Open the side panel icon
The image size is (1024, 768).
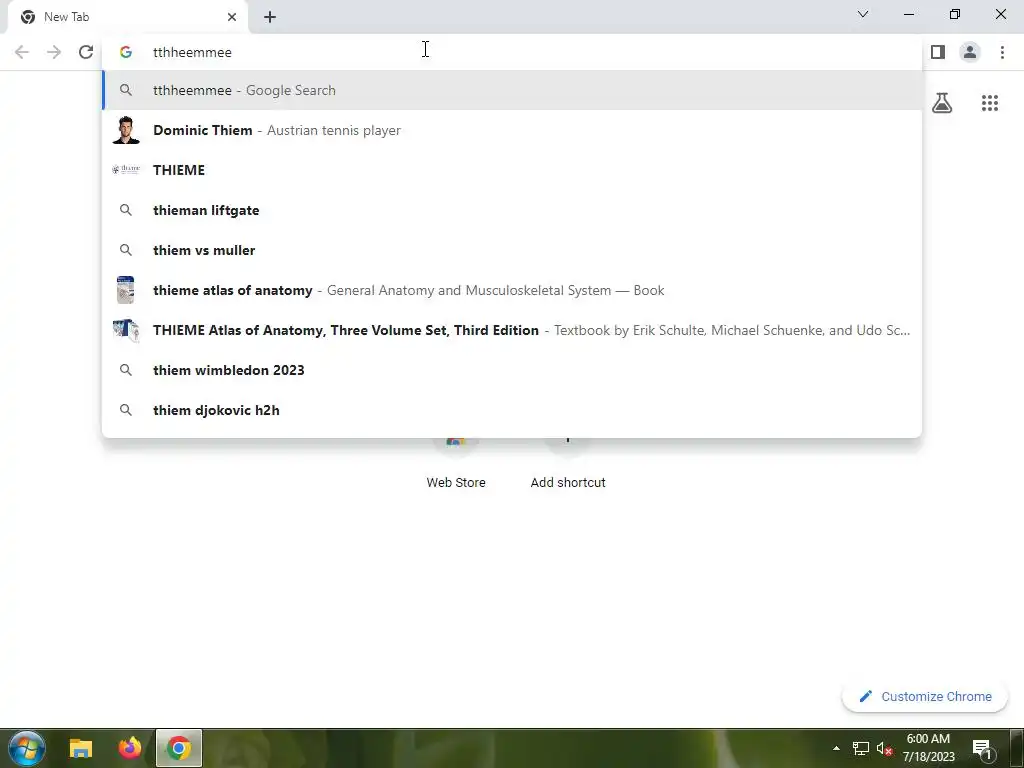pyautogui.click(x=938, y=52)
